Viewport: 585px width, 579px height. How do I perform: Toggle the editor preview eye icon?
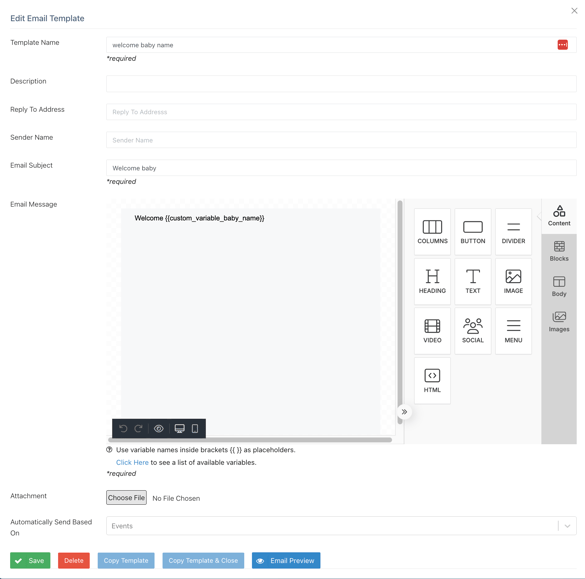click(x=159, y=428)
